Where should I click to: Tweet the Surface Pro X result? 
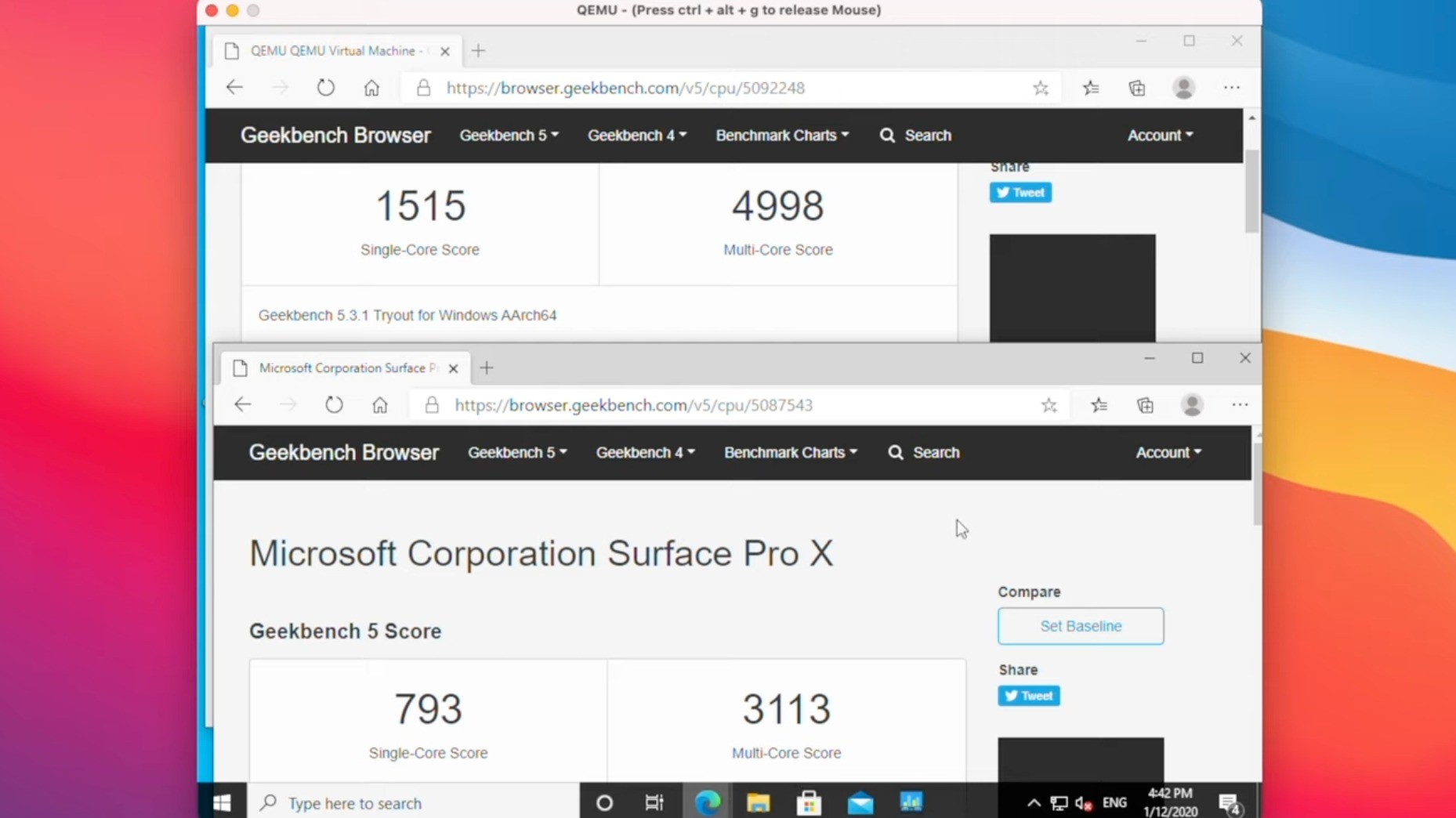click(x=1028, y=696)
